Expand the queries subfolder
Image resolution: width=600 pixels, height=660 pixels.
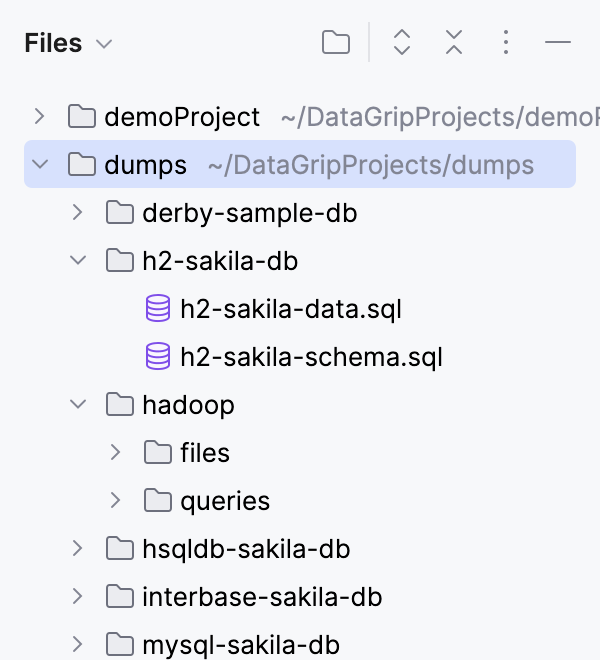tap(115, 500)
